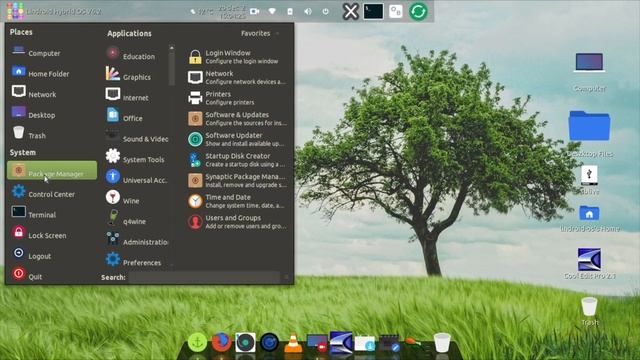Open Network configuration in the Administration list
Viewport: 640px width, 360px height.
[237, 77]
